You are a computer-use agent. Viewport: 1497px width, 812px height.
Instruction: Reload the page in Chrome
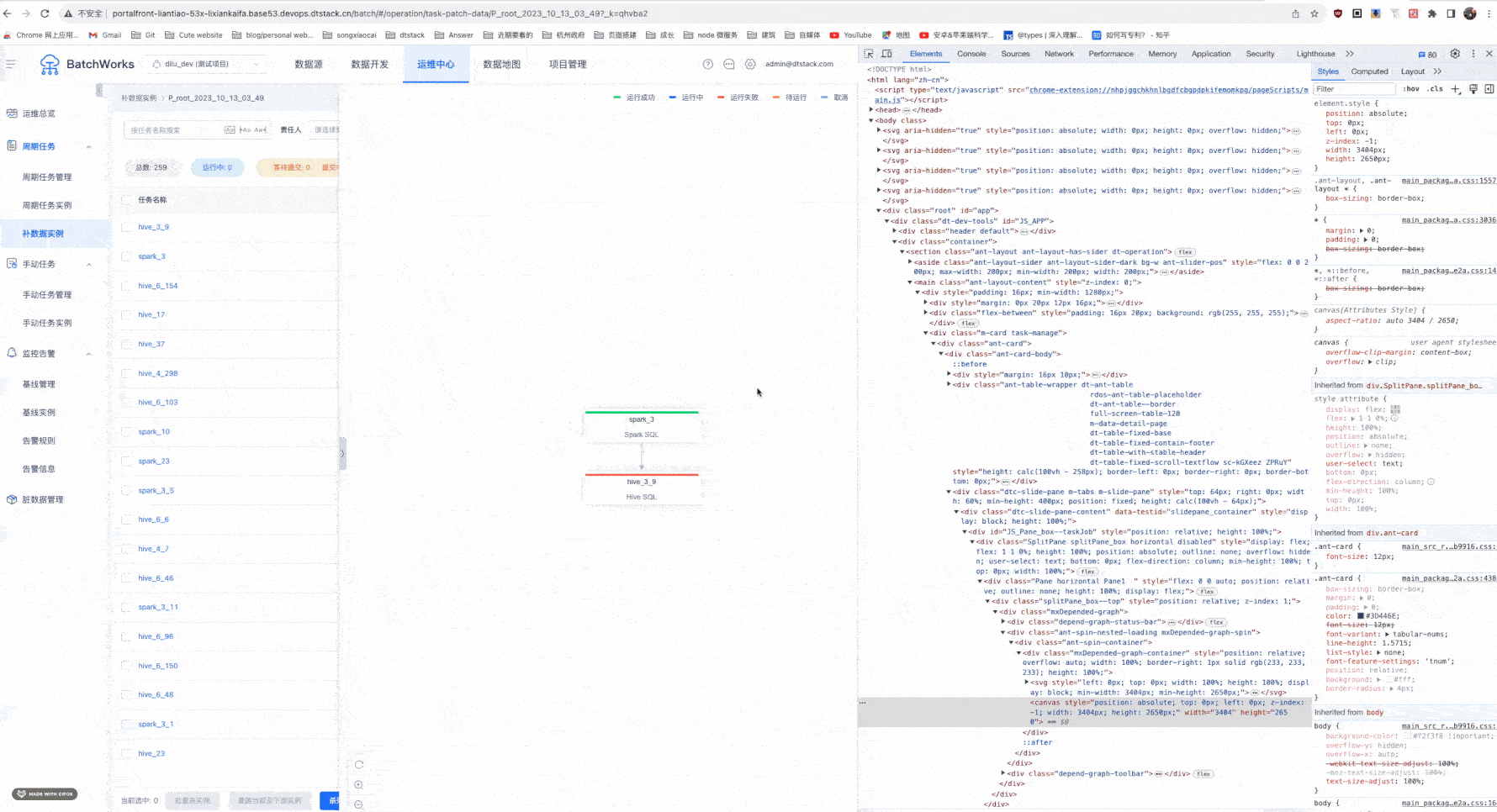45,13
